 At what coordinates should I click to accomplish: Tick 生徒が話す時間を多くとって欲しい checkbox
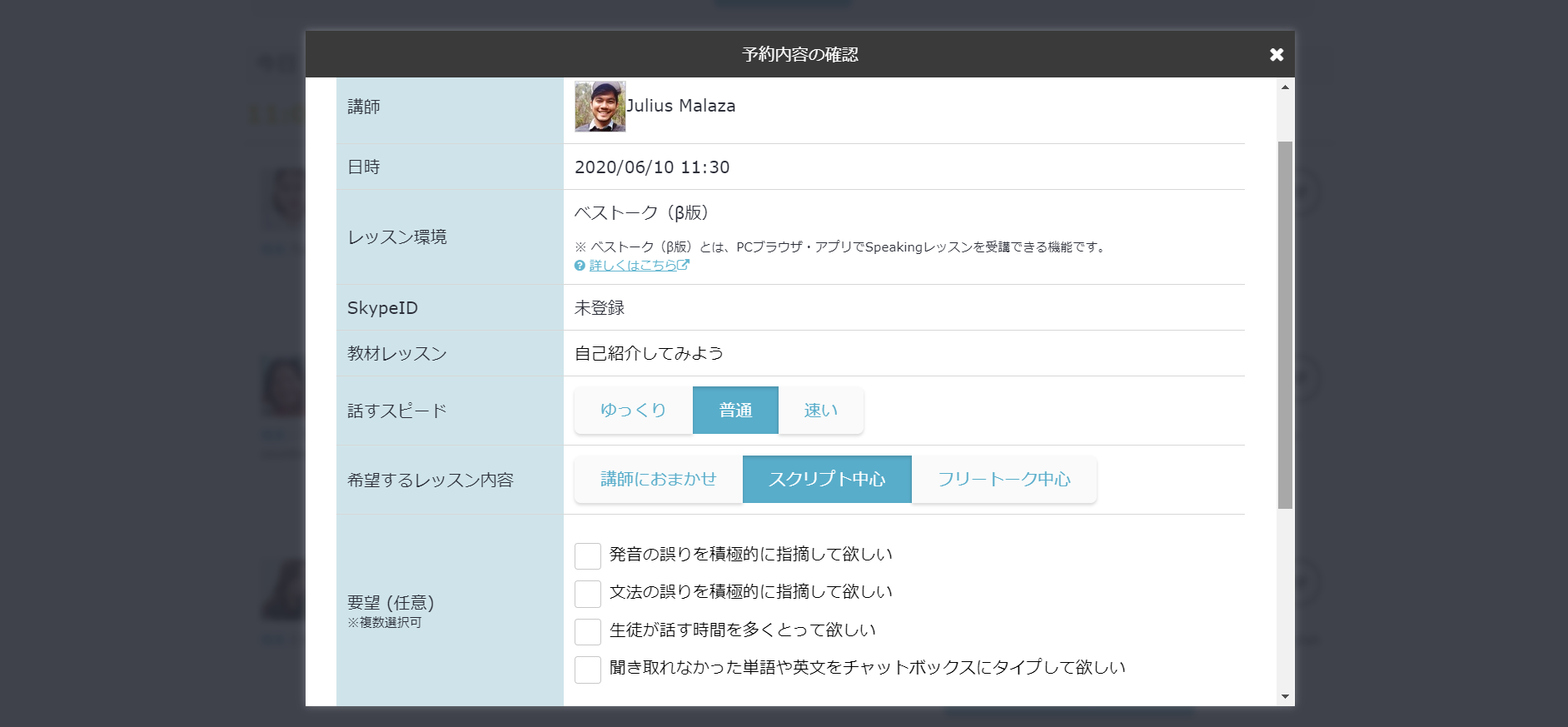pyautogui.click(x=588, y=631)
